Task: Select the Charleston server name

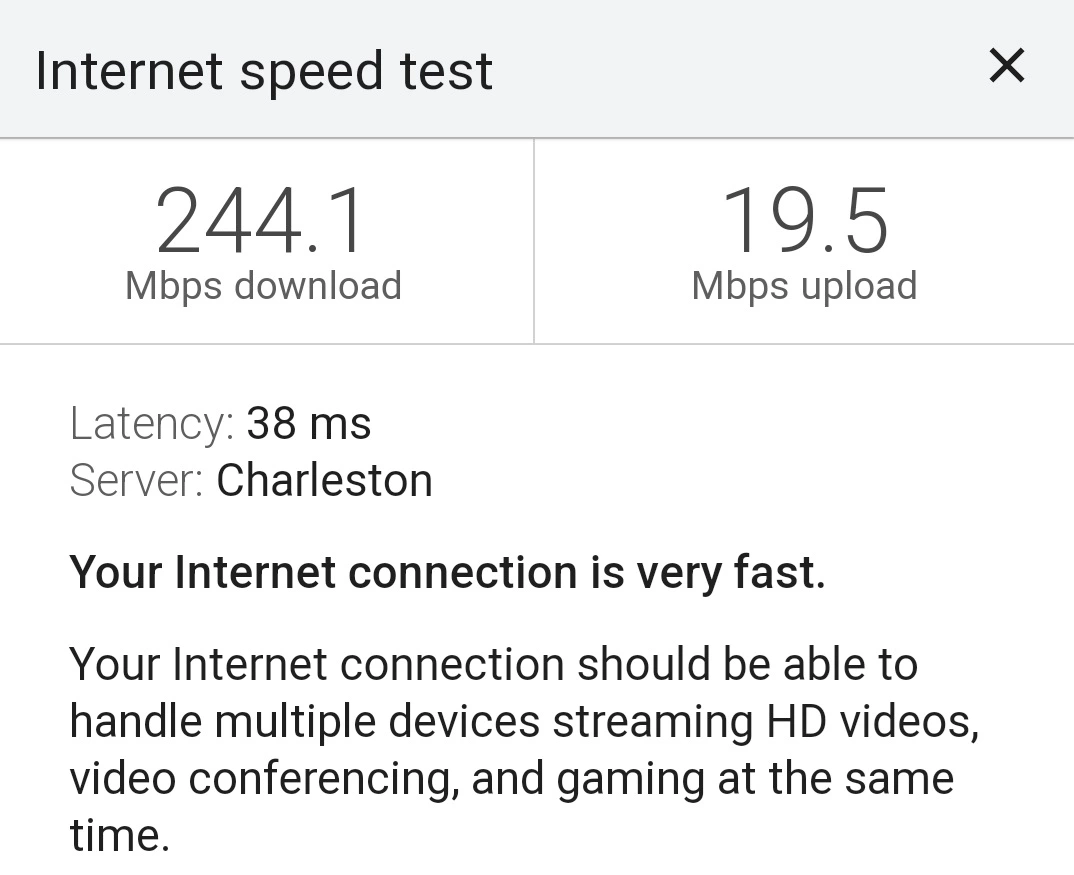Action: click(325, 480)
